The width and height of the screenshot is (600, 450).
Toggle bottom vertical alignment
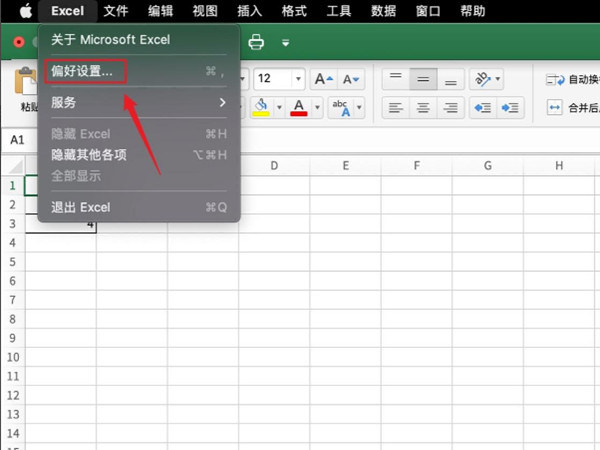[451, 79]
